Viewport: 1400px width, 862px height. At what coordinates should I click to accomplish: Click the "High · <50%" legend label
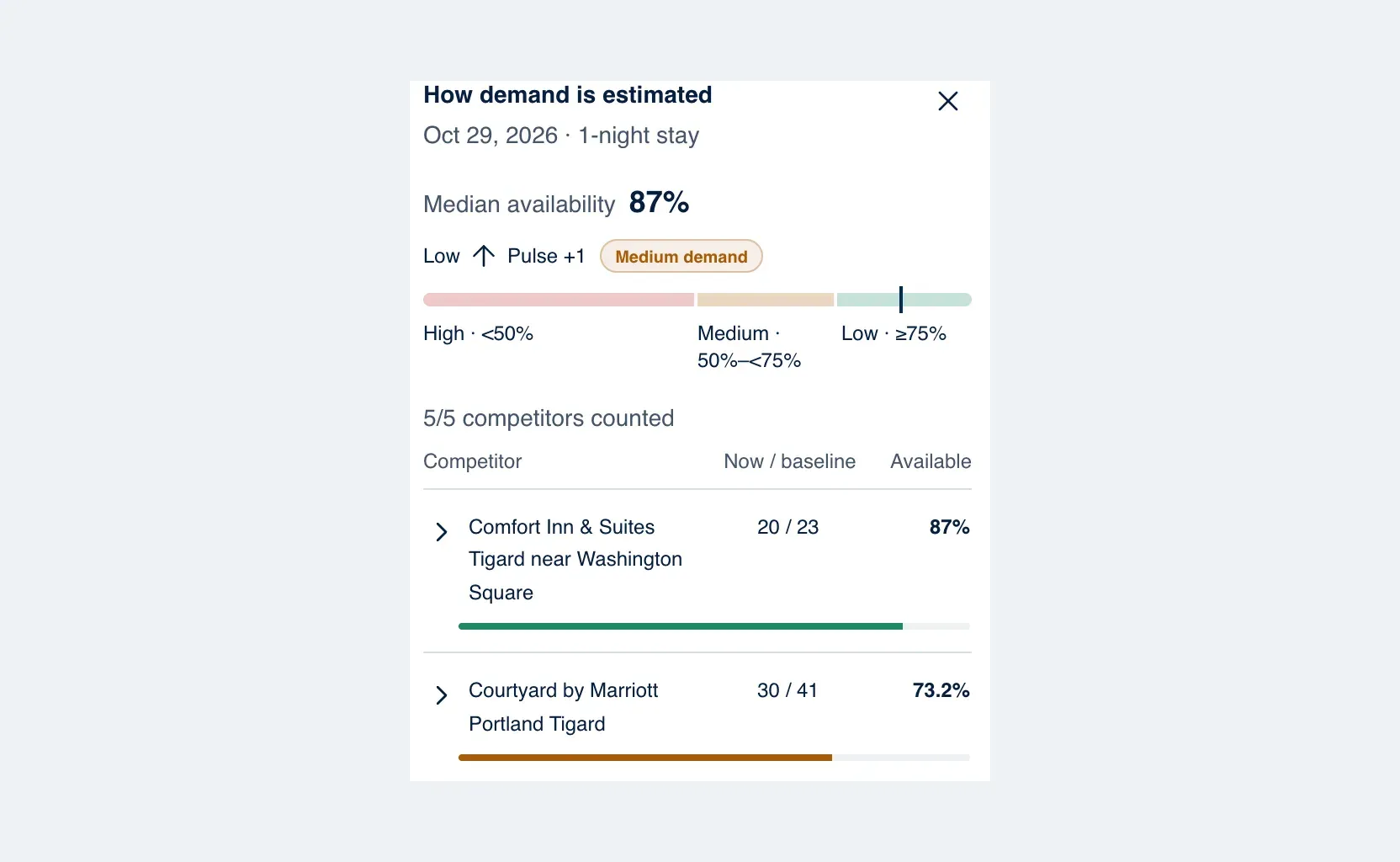[478, 333]
